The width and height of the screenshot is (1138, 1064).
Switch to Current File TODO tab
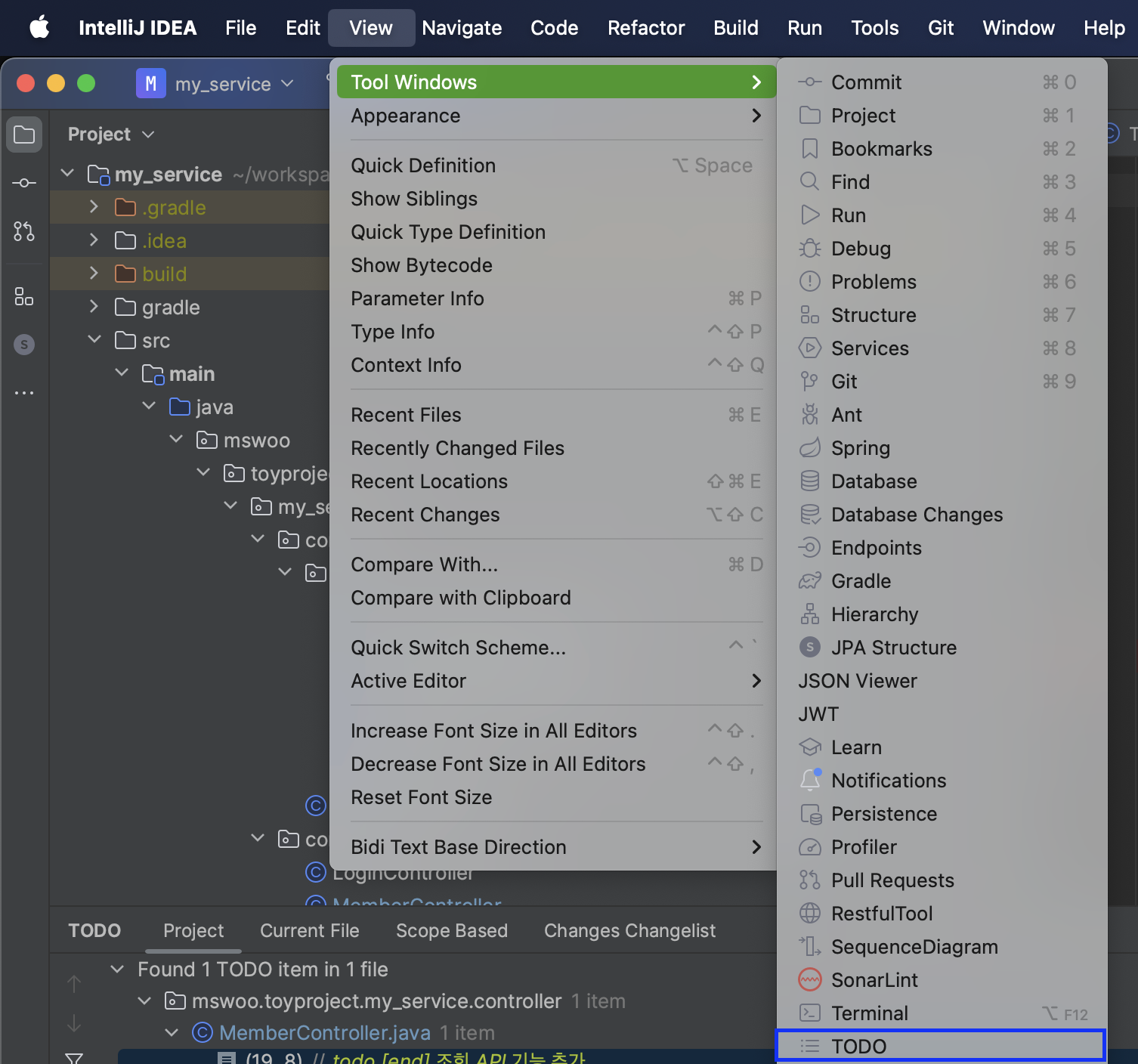[x=310, y=930]
